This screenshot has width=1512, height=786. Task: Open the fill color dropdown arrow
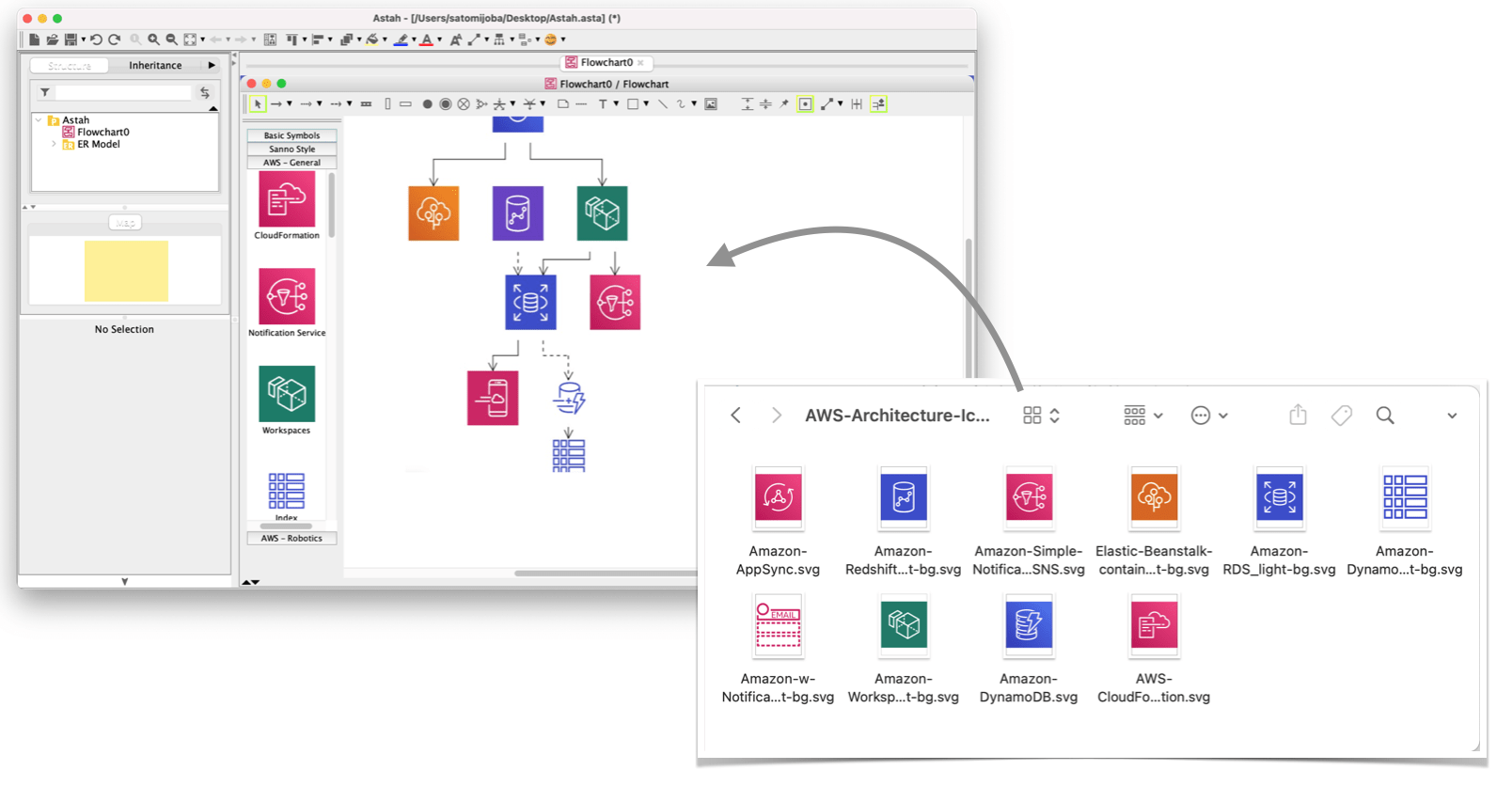click(x=385, y=39)
